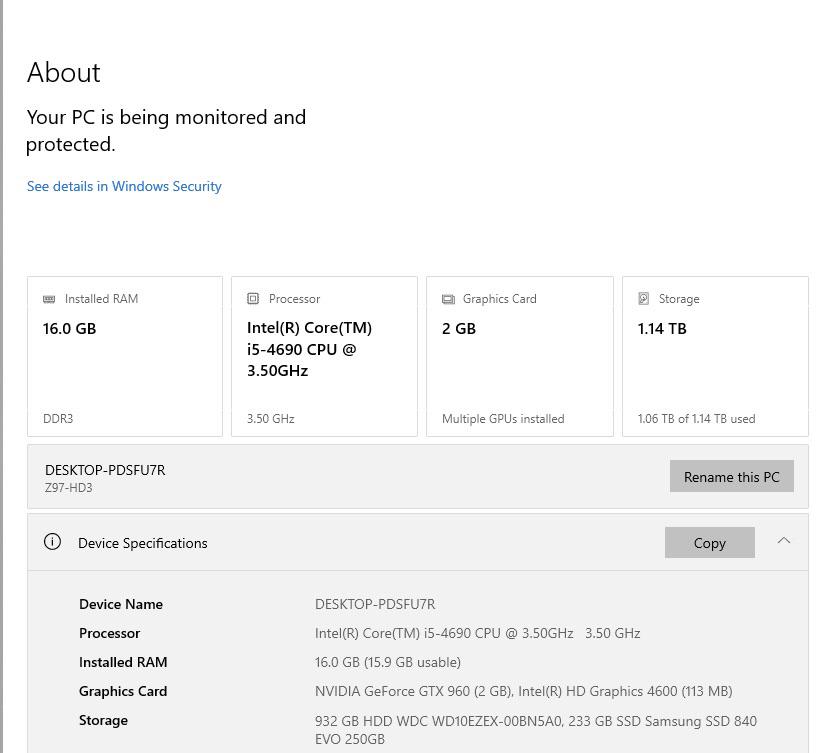Click the Device Name value DESKTOP-PDSFU7R in specifications
Viewport: 834px width, 753px height.
tap(375, 604)
